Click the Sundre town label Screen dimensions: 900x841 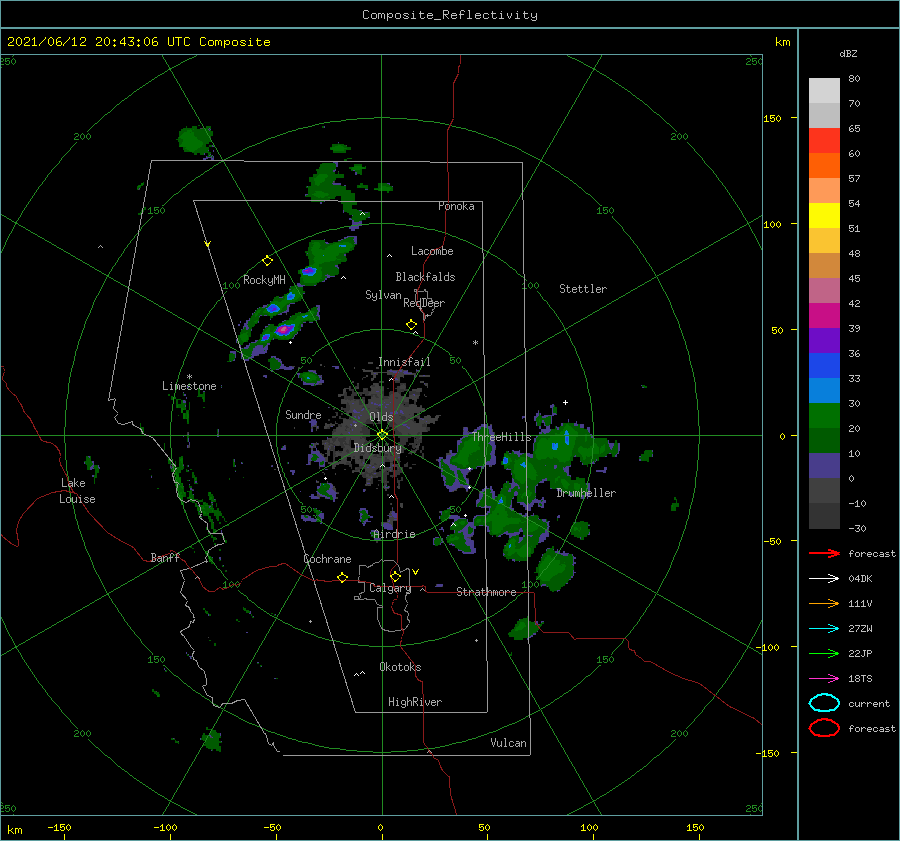303,414
